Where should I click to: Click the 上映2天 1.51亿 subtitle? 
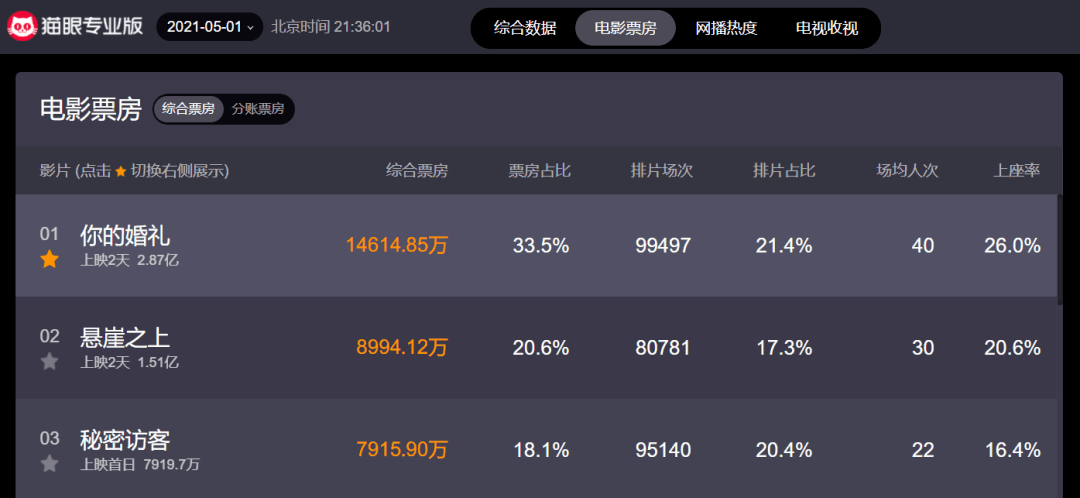pos(129,362)
